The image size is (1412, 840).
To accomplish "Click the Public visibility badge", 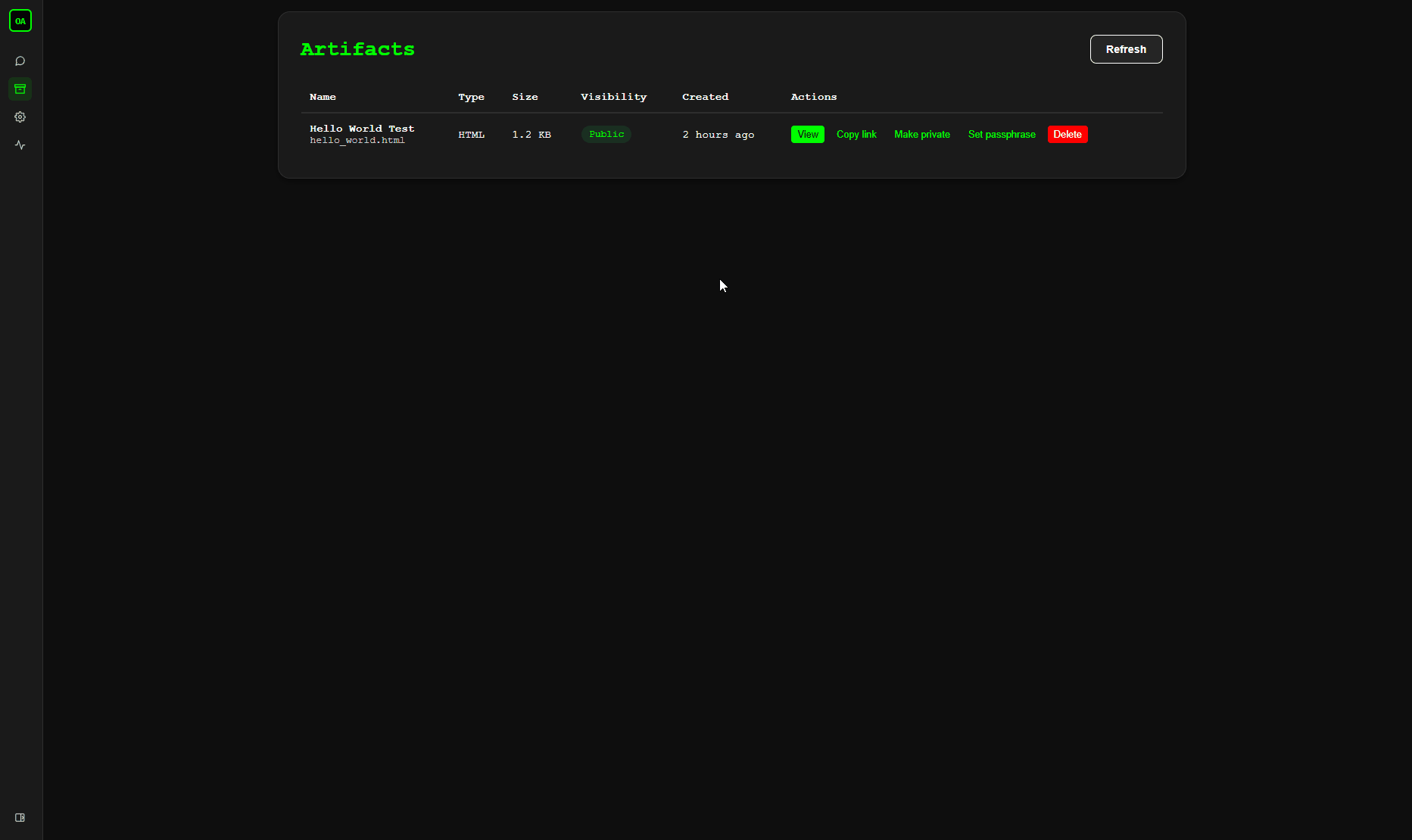I will click(606, 135).
